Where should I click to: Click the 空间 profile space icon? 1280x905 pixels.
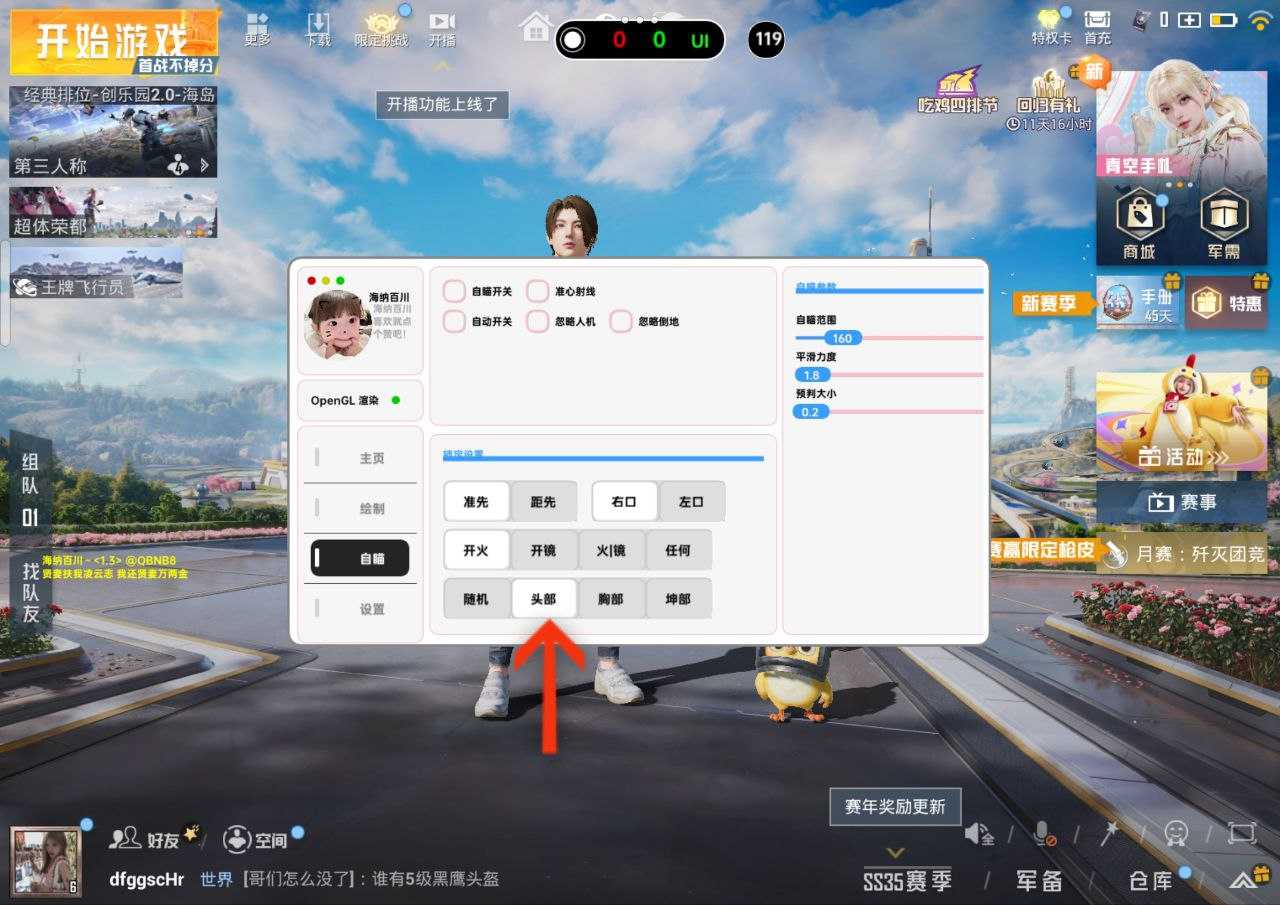pos(255,839)
